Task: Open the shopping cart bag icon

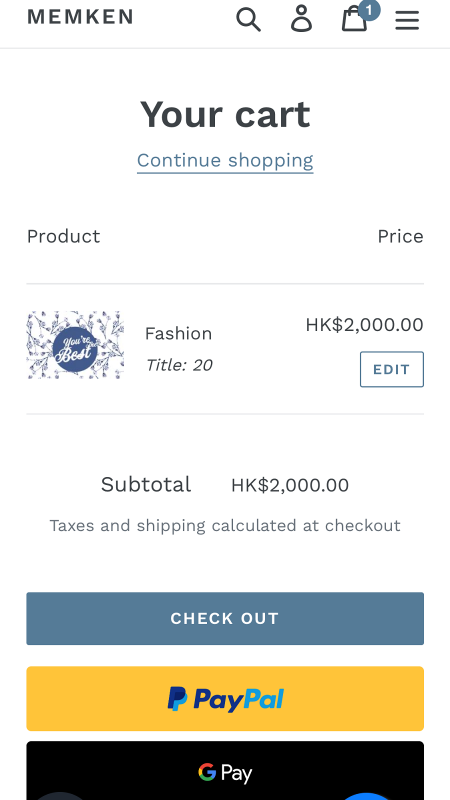Action: tap(354, 20)
